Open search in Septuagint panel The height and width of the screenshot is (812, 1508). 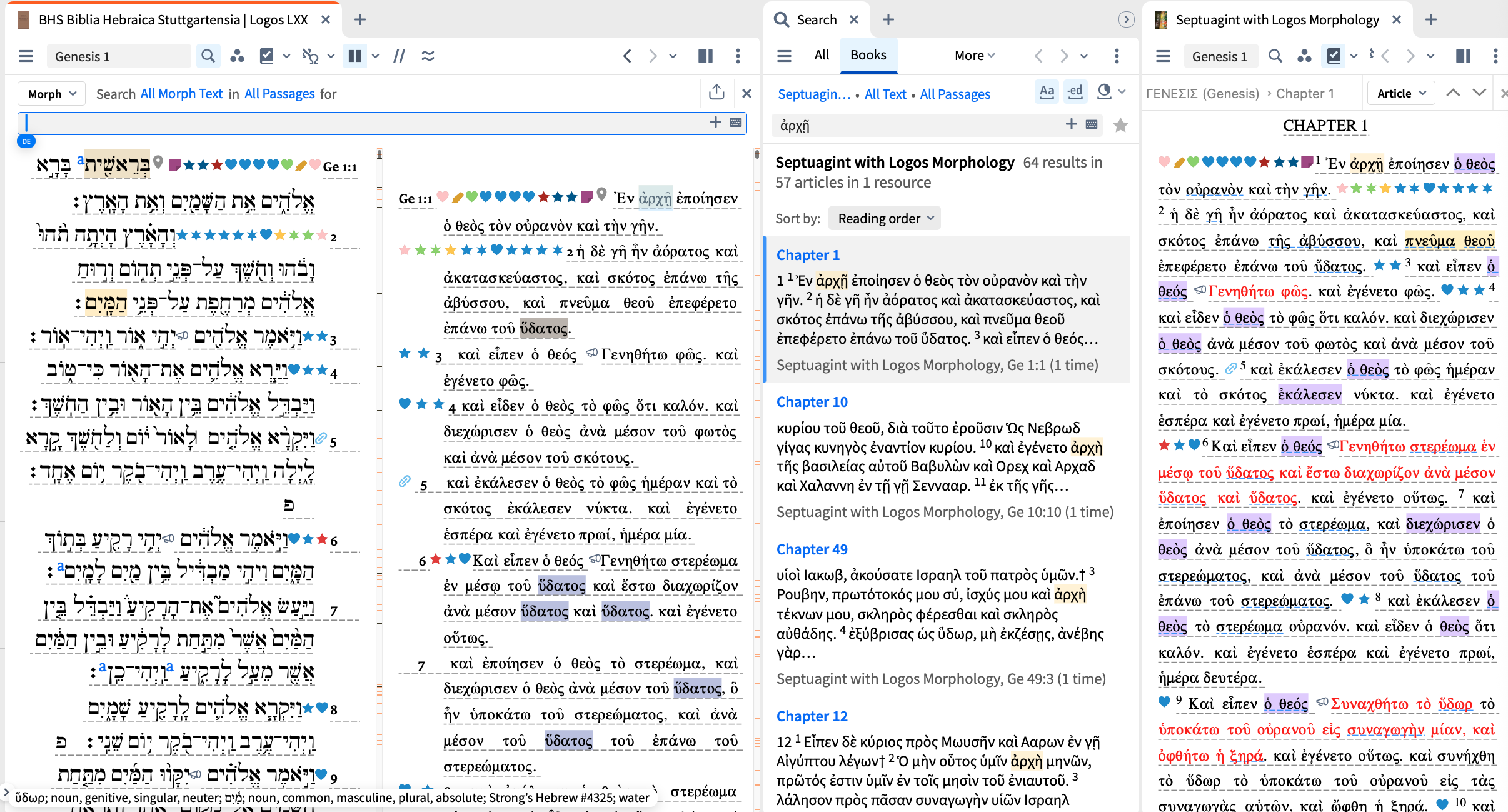1275,56
